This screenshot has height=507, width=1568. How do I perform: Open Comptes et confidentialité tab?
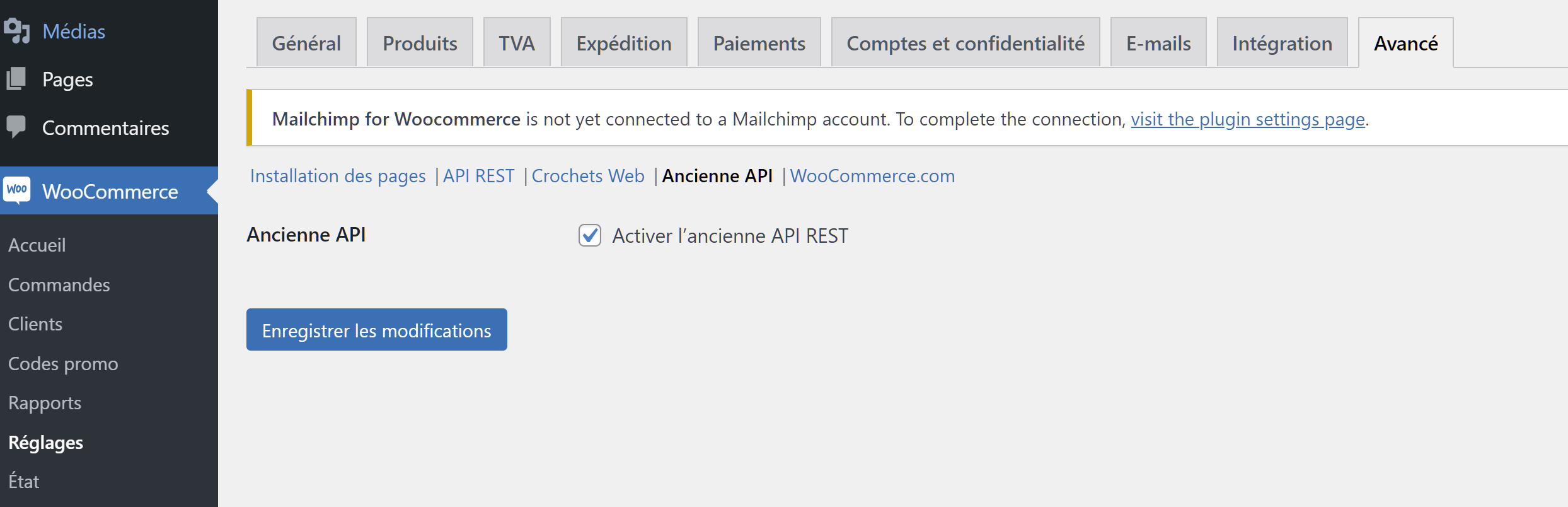[966, 42]
